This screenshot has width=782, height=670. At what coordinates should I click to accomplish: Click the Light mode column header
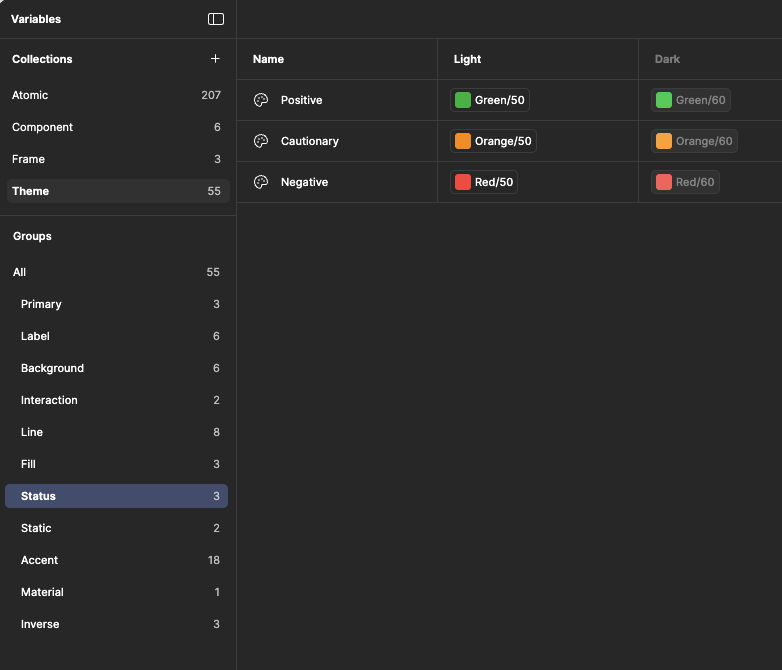(467, 59)
